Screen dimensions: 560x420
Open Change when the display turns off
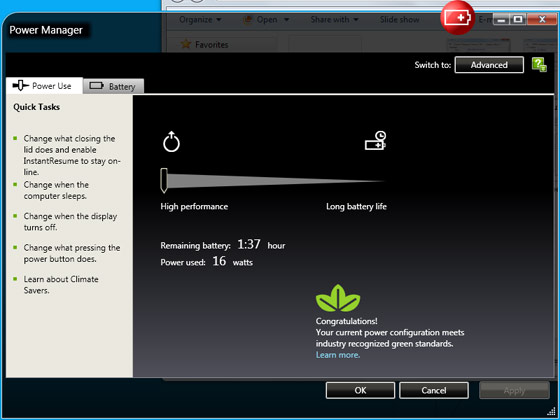pos(70,222)
